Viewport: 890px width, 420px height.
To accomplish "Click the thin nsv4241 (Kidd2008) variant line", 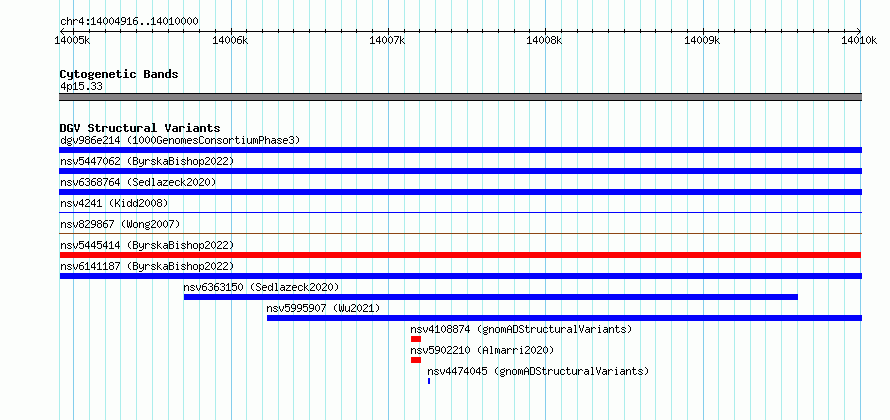I will 460,212.
